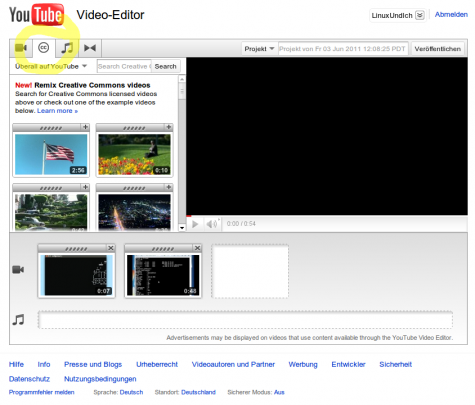Screen dimensions: 475x405
Task: Click the 0:00 / 0:54 time display
Action: click(241, 224)
